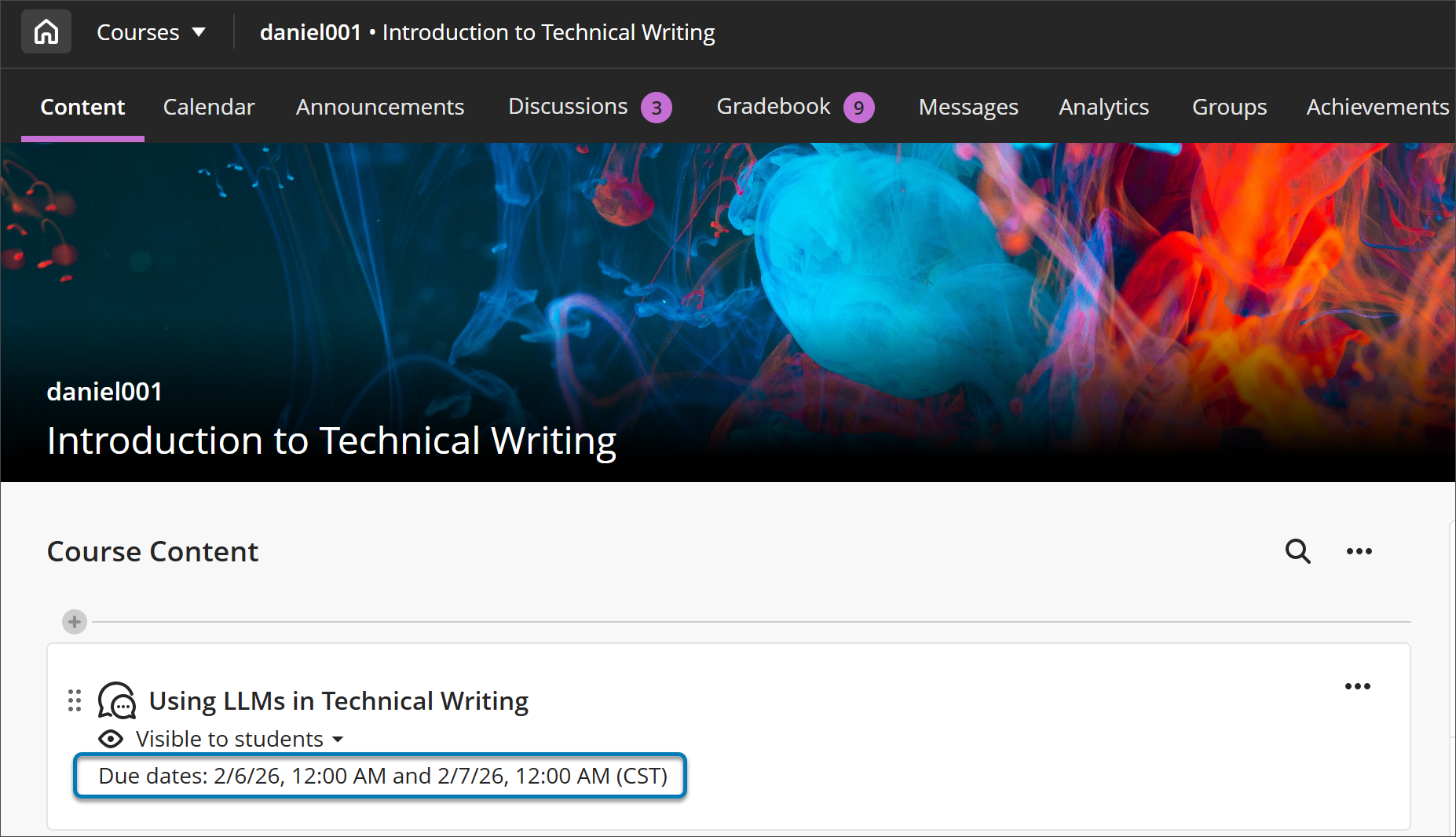1456x837 pixels.
Task: Toggle visibility via the Visible to students control
Action: tap(228, 739)
